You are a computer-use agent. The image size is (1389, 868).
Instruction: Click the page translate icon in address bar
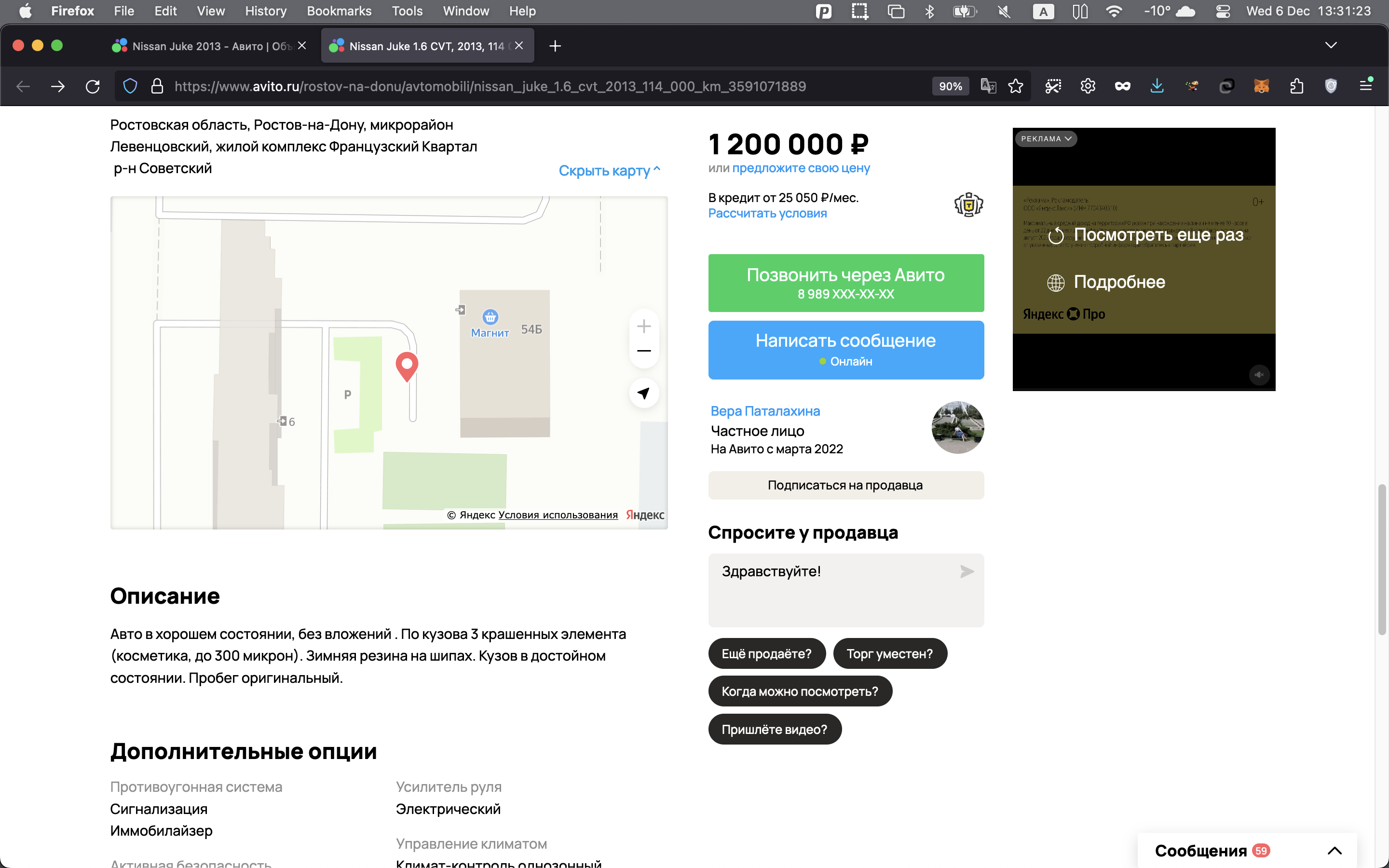(x=988, y=87)
